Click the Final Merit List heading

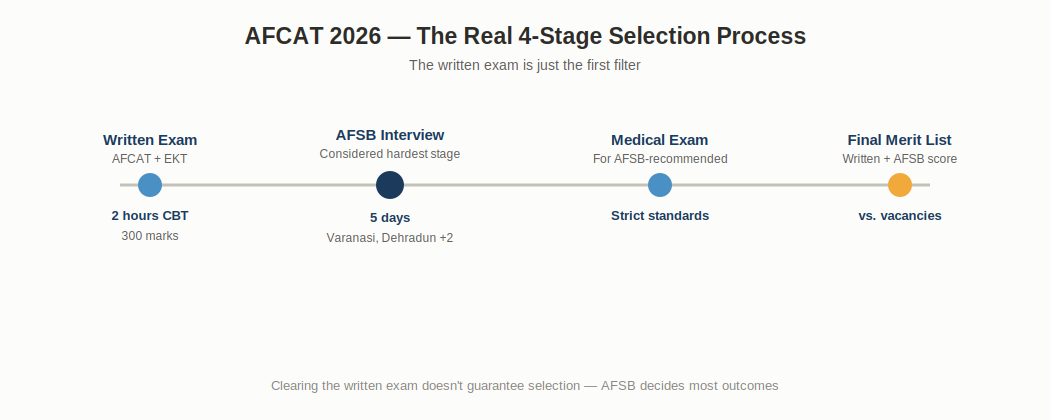pyautogui.click(x=899, y=140)
